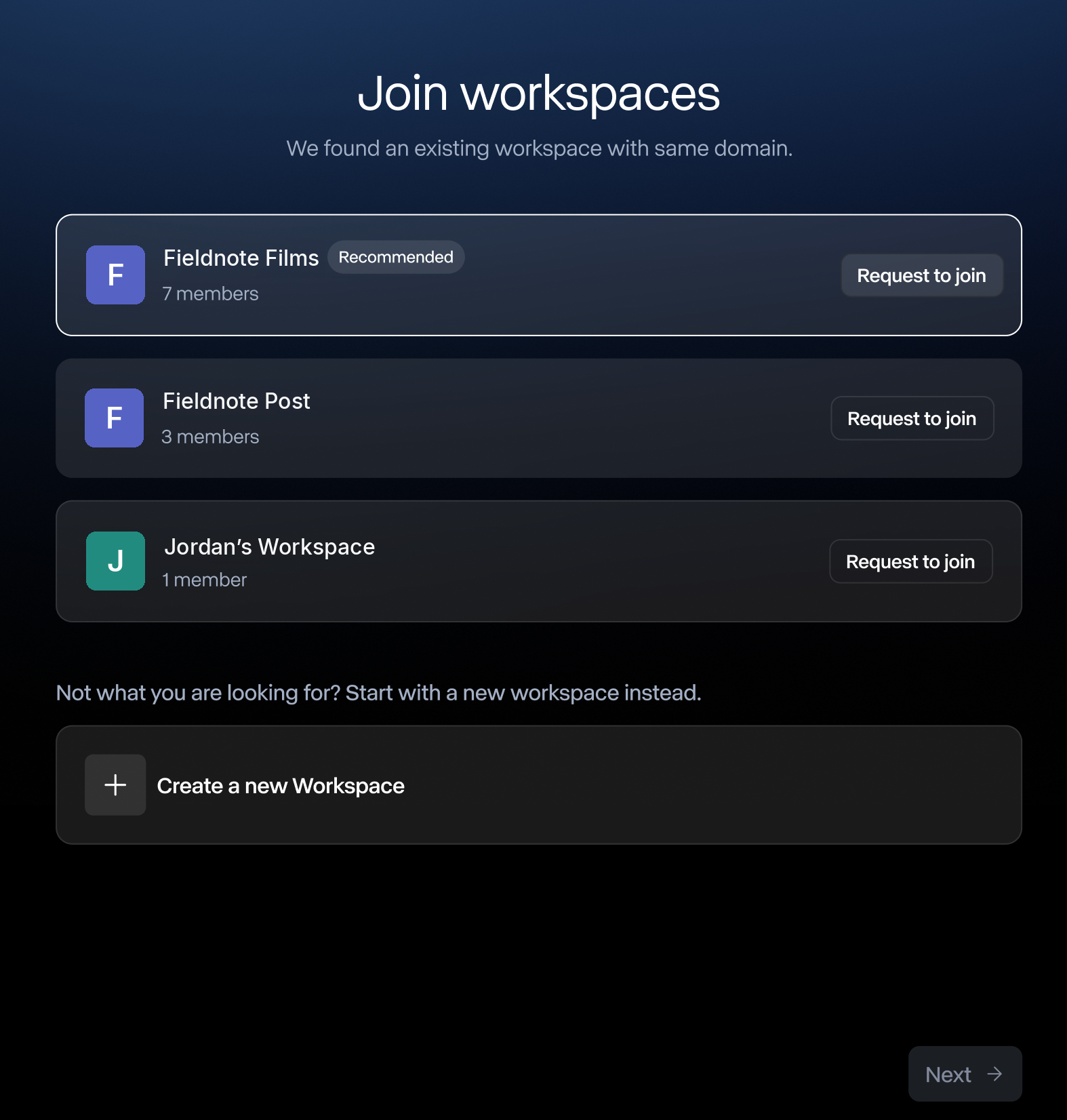
Task: Request to join Fieldnote Post
Action: (x=912, y=418)
